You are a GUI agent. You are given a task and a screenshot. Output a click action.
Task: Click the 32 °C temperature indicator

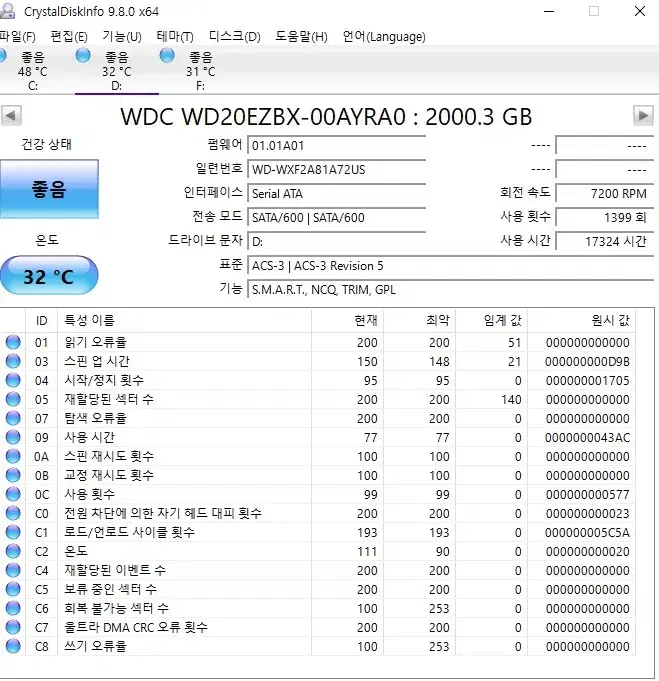click(49, 276)
